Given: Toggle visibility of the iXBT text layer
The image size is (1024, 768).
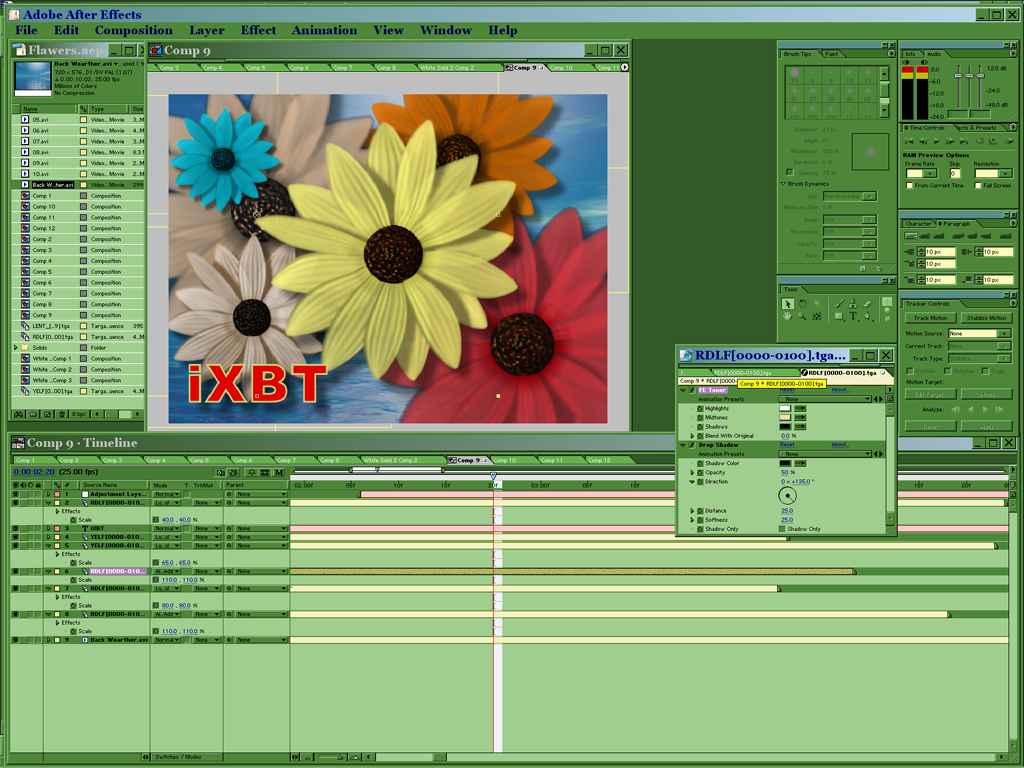Looking at the screenshot, I should click(16, 528).
